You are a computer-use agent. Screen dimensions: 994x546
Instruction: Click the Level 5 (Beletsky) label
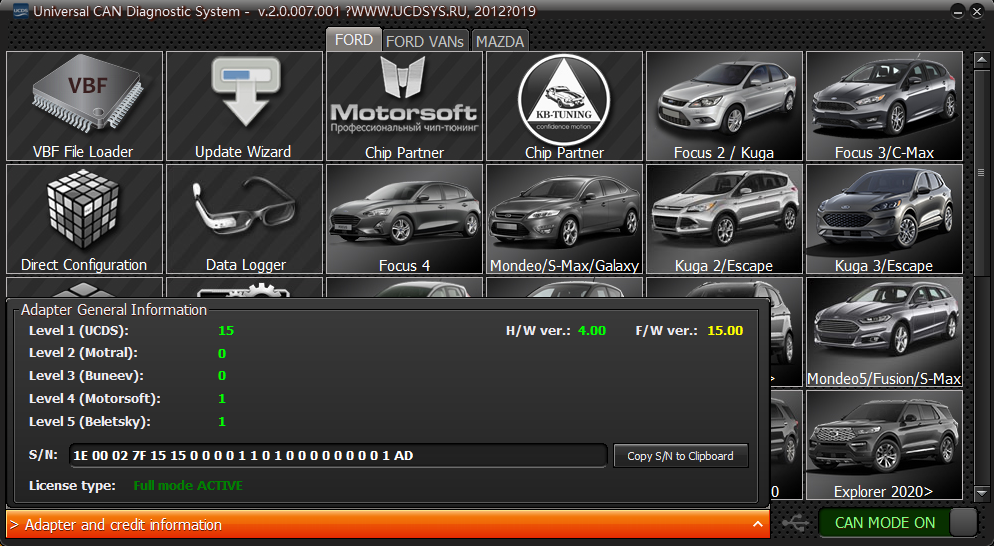pos(89,421)
